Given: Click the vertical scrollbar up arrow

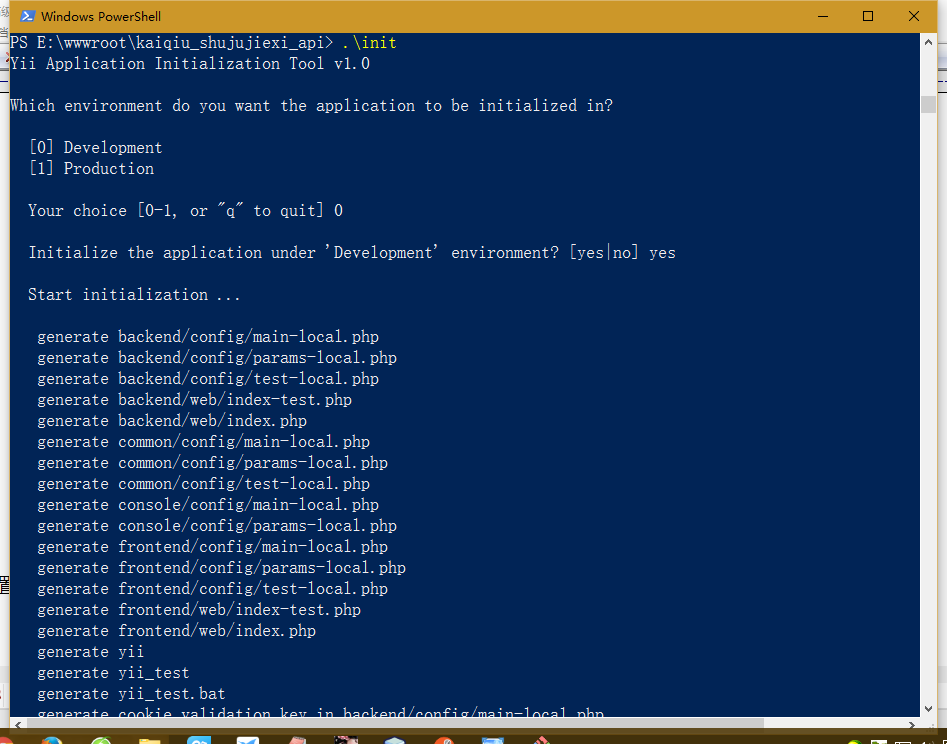Looking at the screenshot, I should [928, 43].
